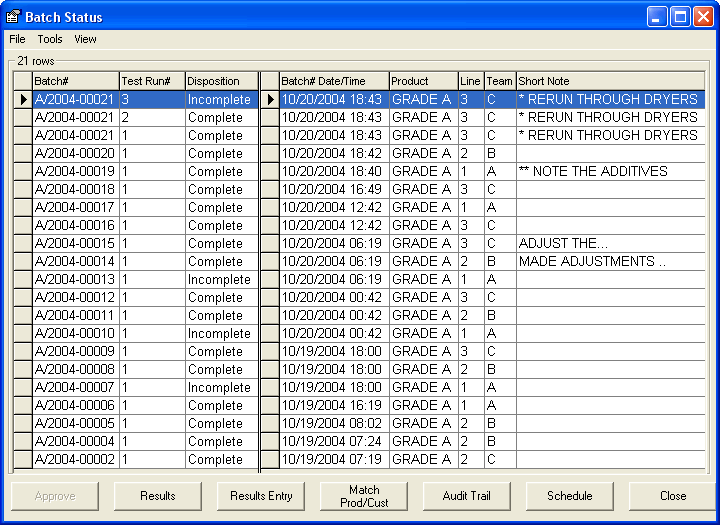The height and width of the screenshot is (525, 720).
Task: Click the Schedule button
Action: tap(569, 496)
